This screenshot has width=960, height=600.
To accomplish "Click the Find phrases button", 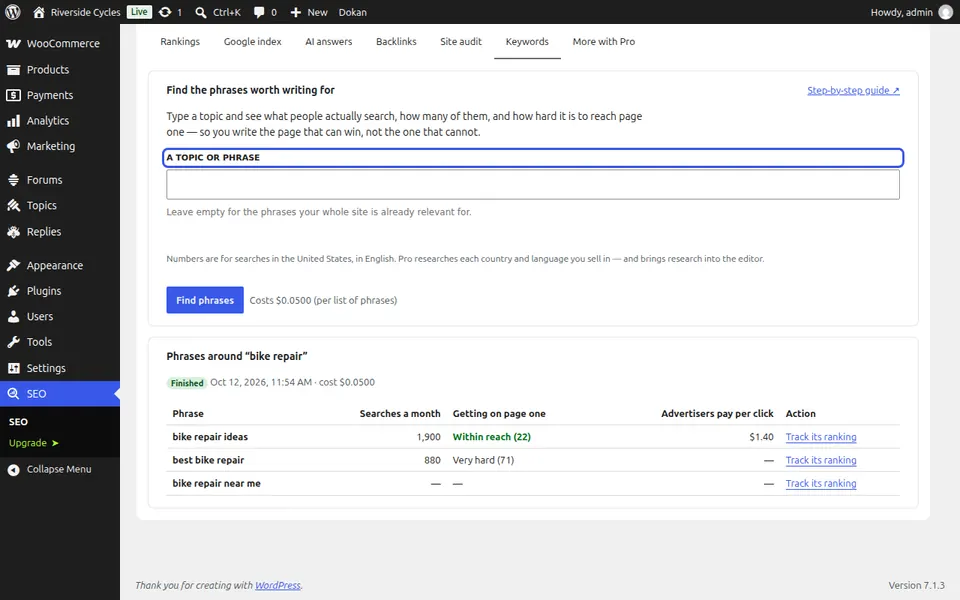I will pyautogui.click(x=205, y=300).
